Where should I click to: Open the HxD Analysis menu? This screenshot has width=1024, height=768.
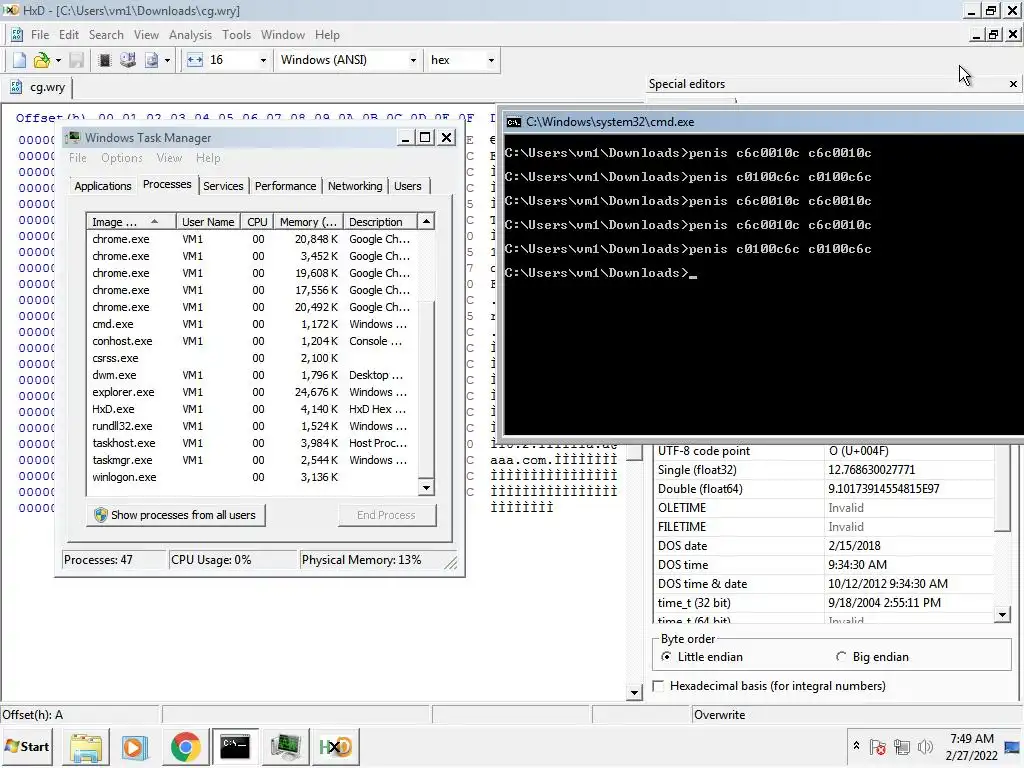pyautogui.click(x=190, y=35)
